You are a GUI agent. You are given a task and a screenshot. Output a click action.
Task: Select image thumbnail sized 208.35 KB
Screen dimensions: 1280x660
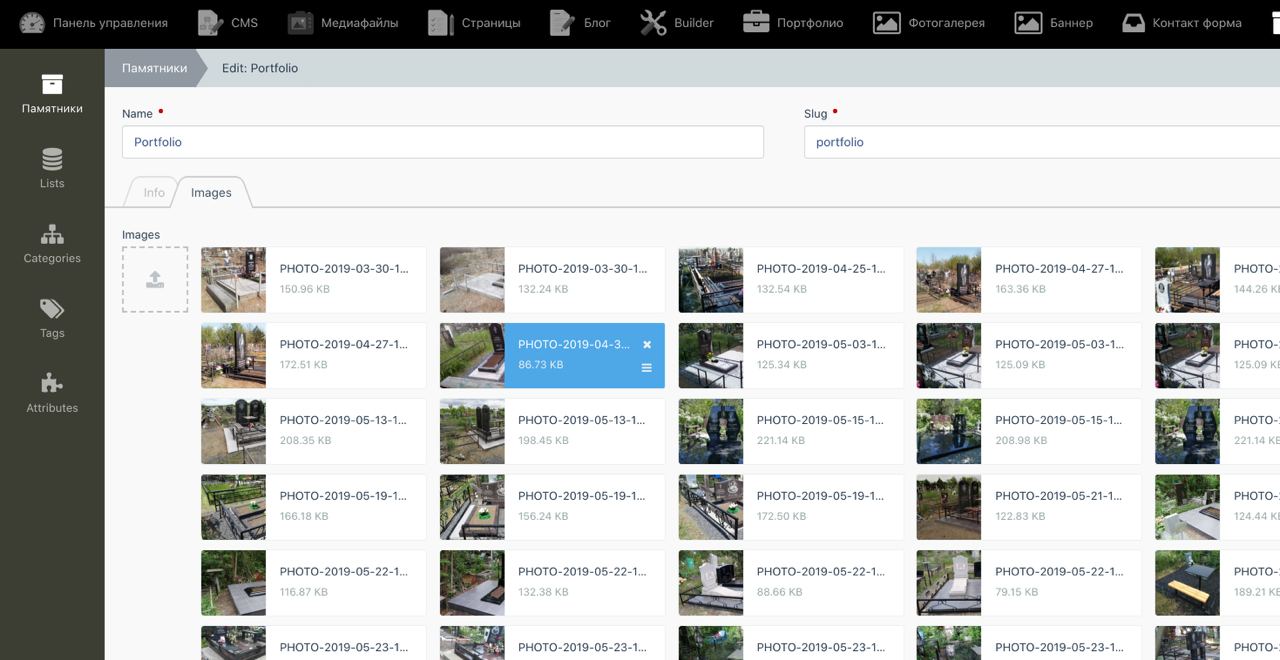click(x=233, y=432)
